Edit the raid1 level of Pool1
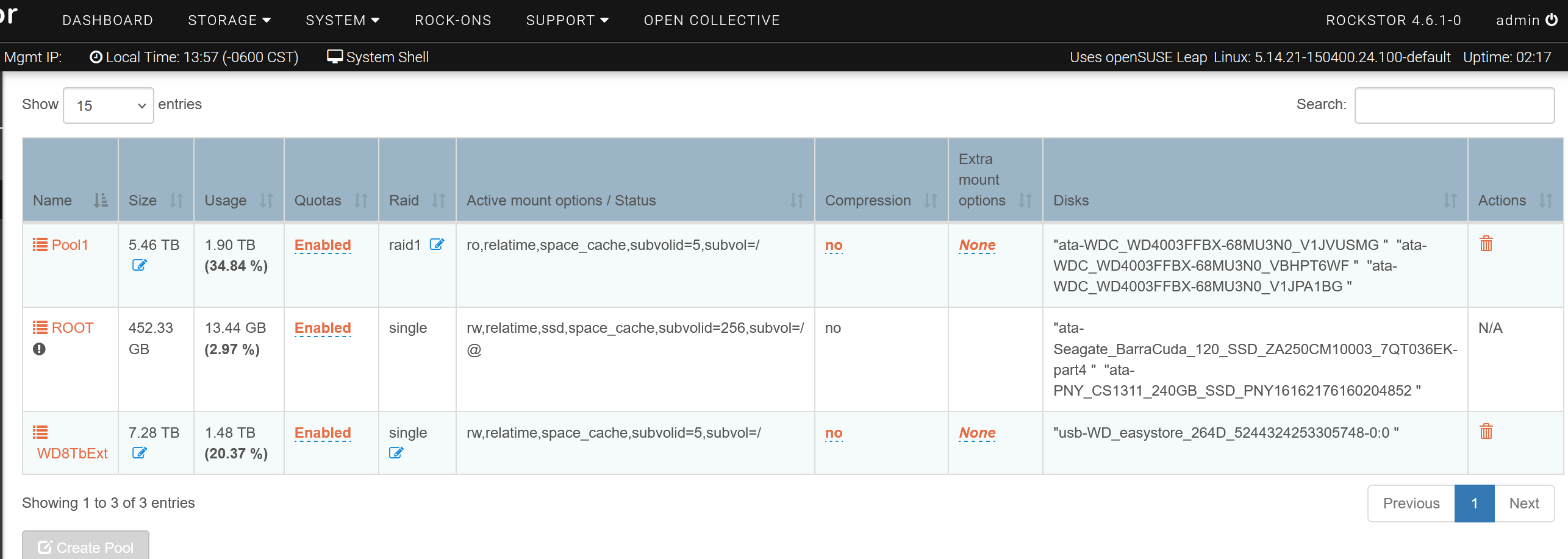The width and height of the screenshot is (1568, 559). point(437,244)
